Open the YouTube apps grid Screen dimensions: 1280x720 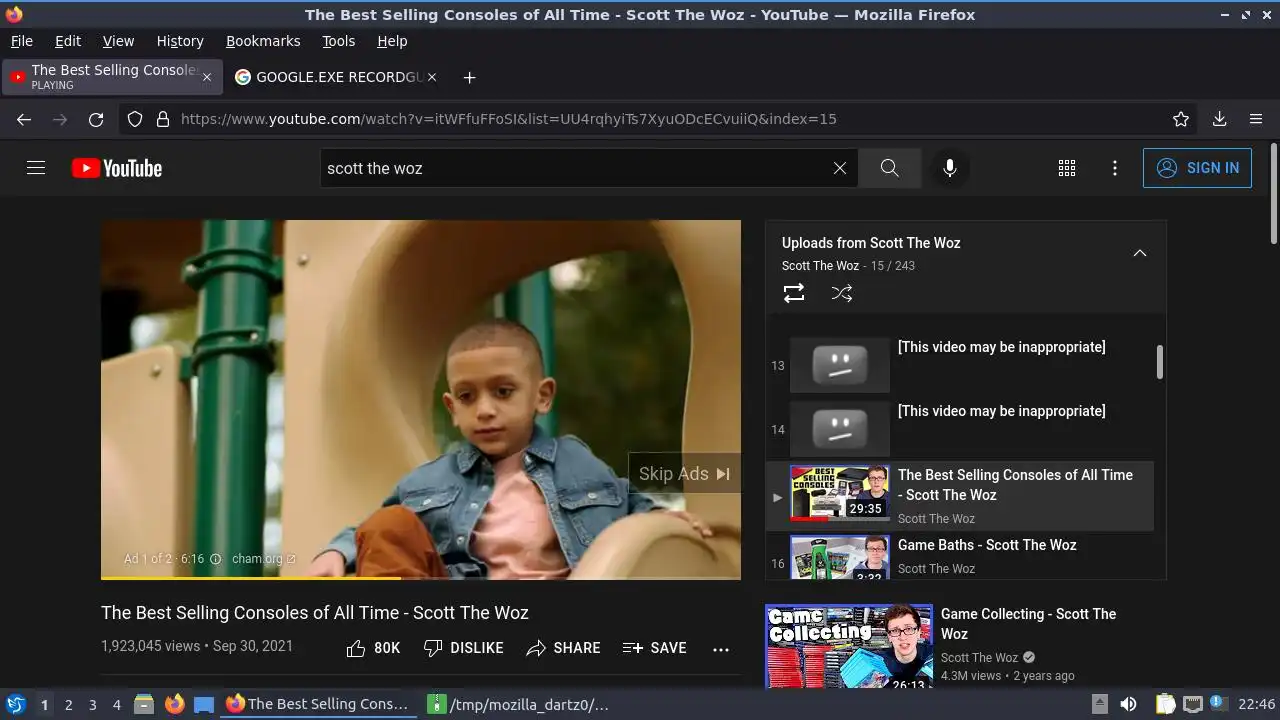click(1067, 168)
